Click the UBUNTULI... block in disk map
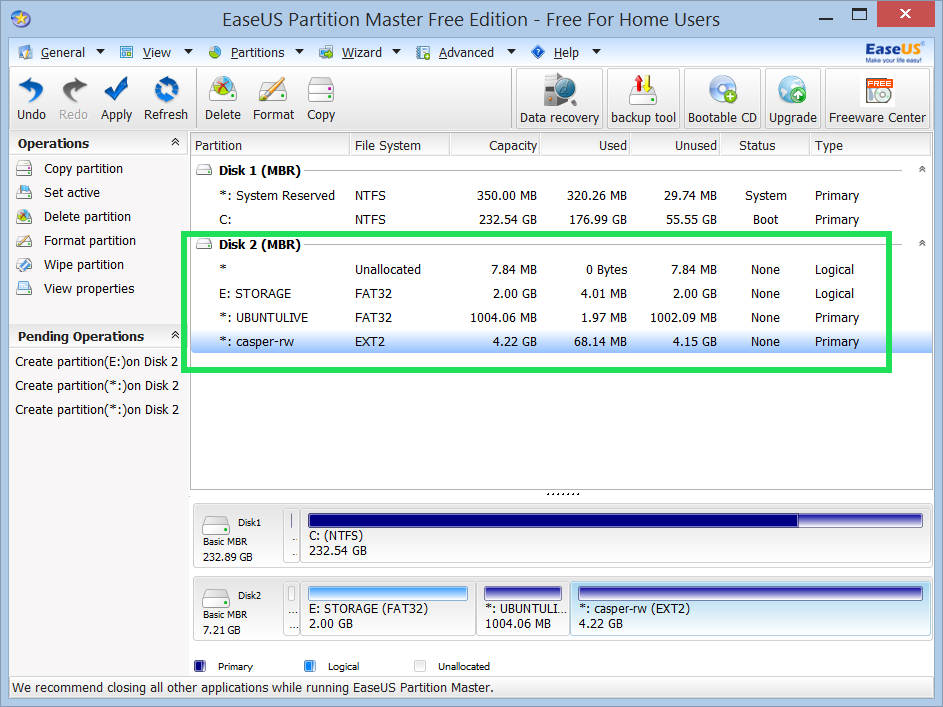This screenshot has height=707, width=943. pos(523,608)
